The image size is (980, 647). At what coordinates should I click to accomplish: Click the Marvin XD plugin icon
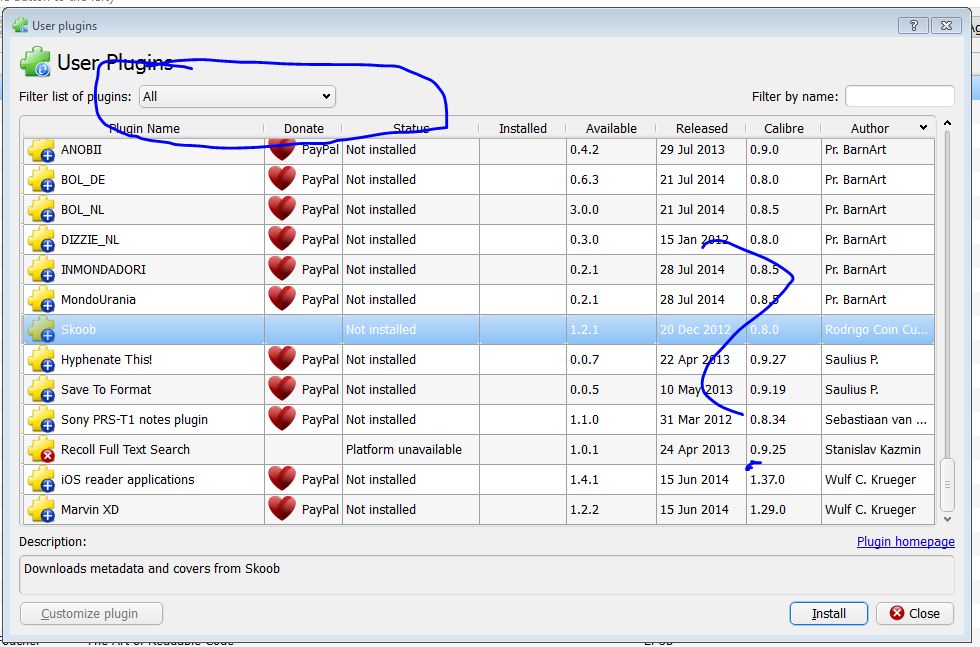pos(41,510)
